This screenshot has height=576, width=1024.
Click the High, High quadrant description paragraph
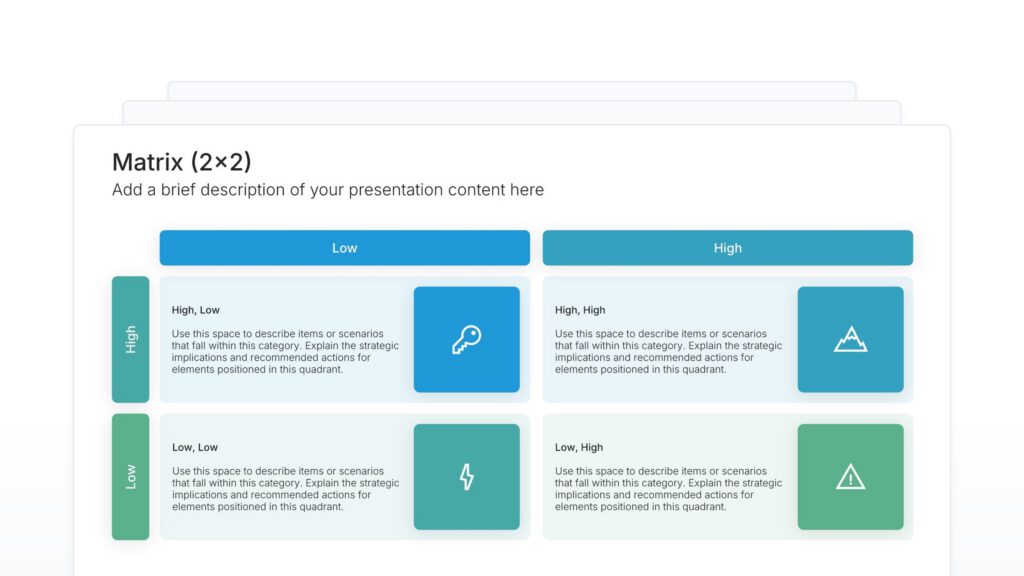pos(669,352)
